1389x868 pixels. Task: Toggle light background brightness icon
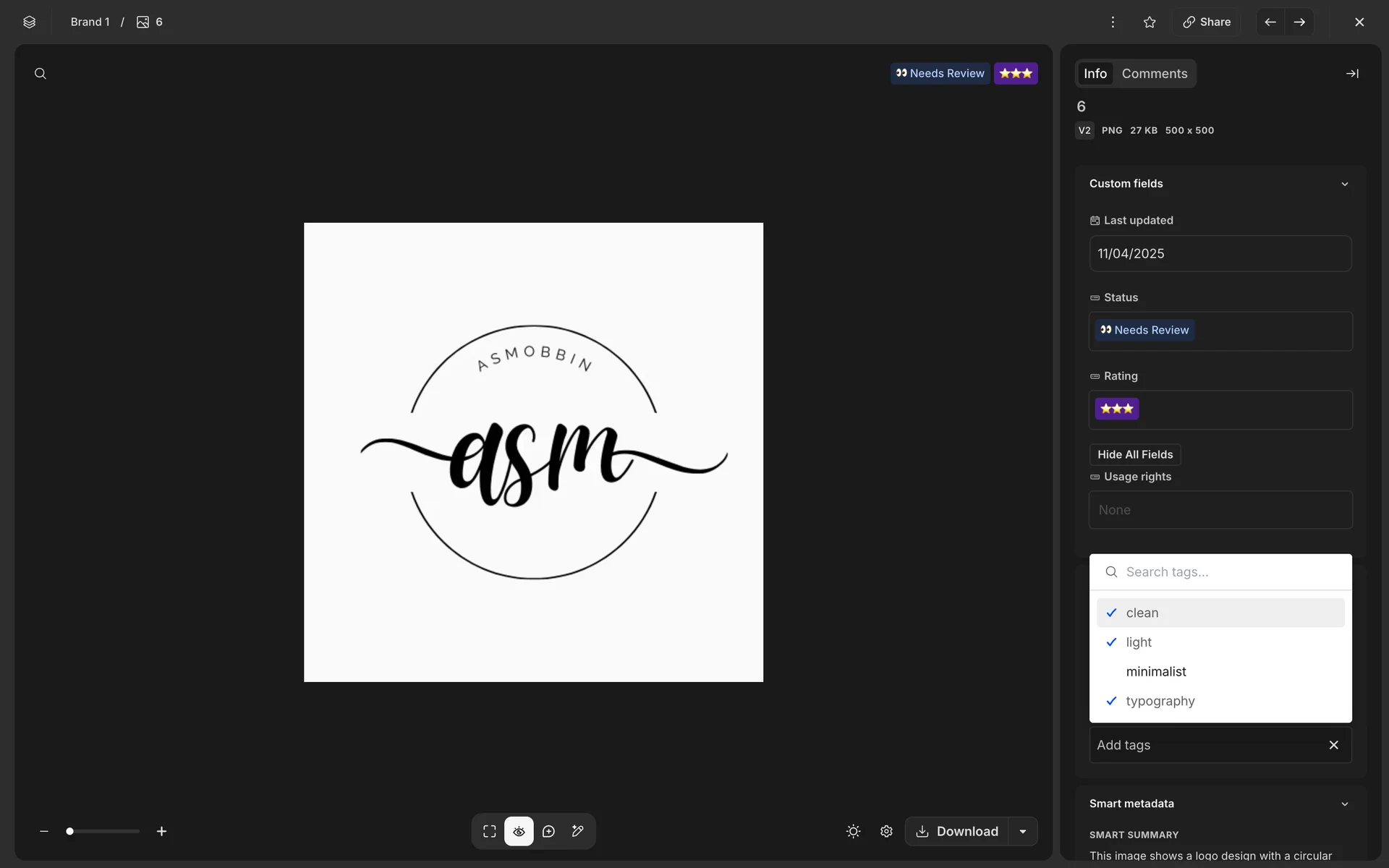(x=853, y=831)
